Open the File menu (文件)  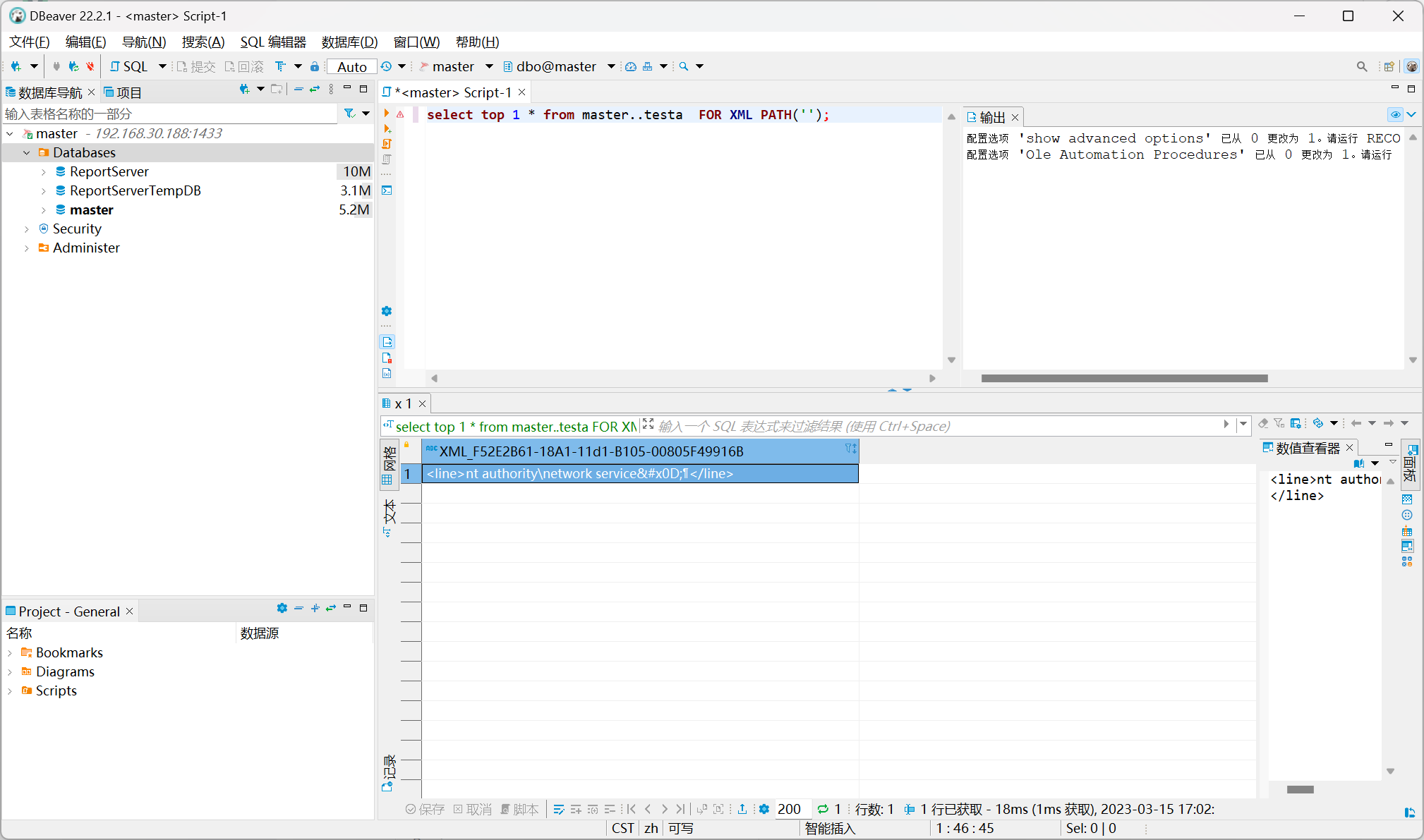coord(29,42)
